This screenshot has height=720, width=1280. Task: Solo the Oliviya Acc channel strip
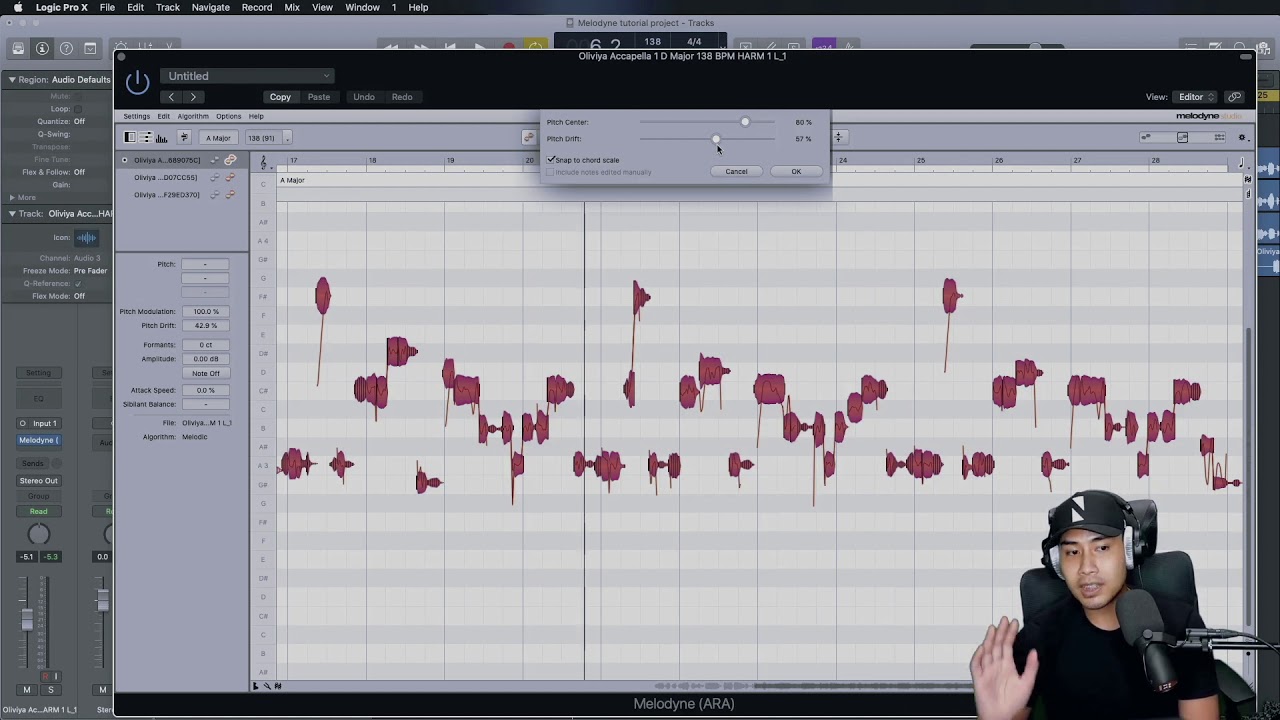51,690
